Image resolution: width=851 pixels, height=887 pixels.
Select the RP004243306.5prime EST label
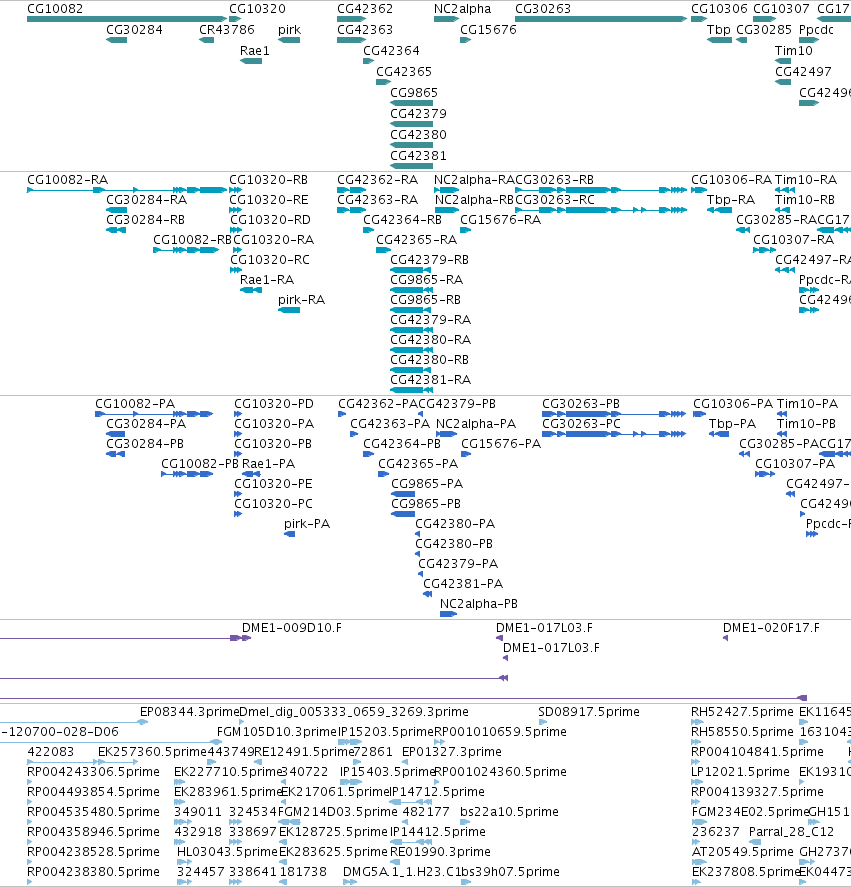93,772
